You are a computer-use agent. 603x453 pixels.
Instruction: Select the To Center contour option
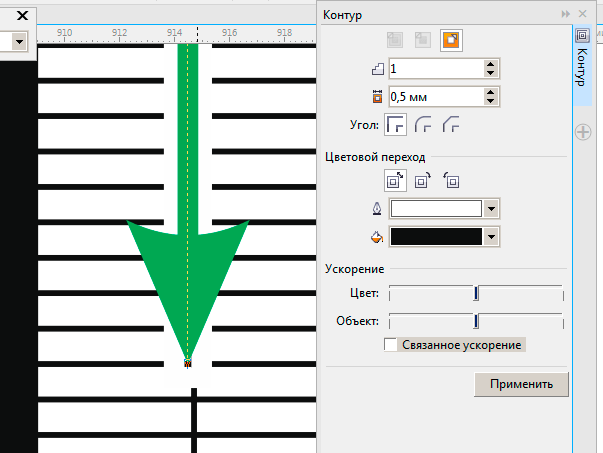pyautogui.click(x=395, y=40)
